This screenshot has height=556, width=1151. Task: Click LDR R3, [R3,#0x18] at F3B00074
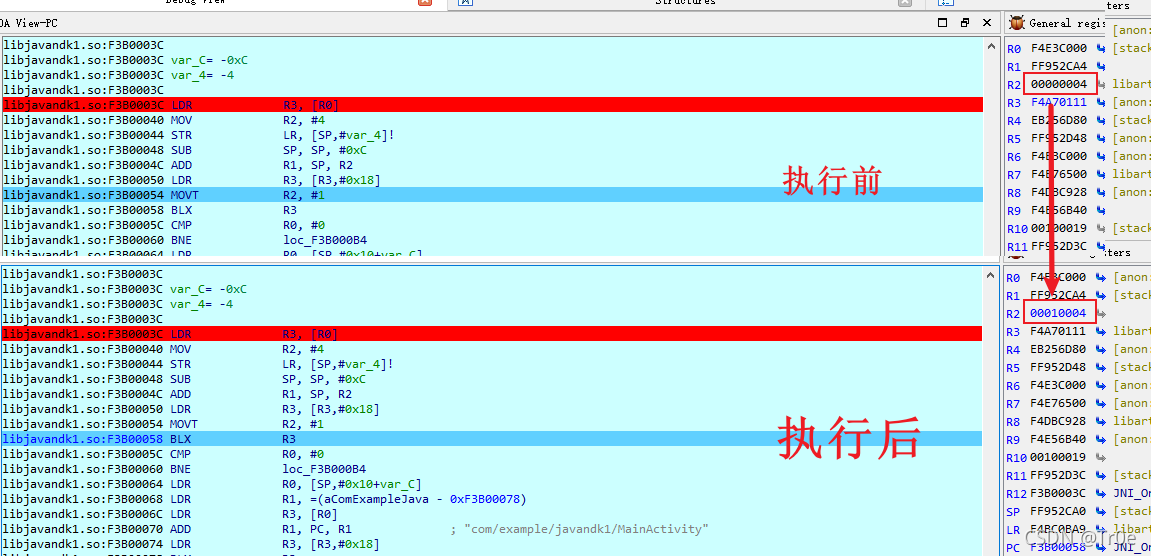pyautogui.click(x=492, y=544)
